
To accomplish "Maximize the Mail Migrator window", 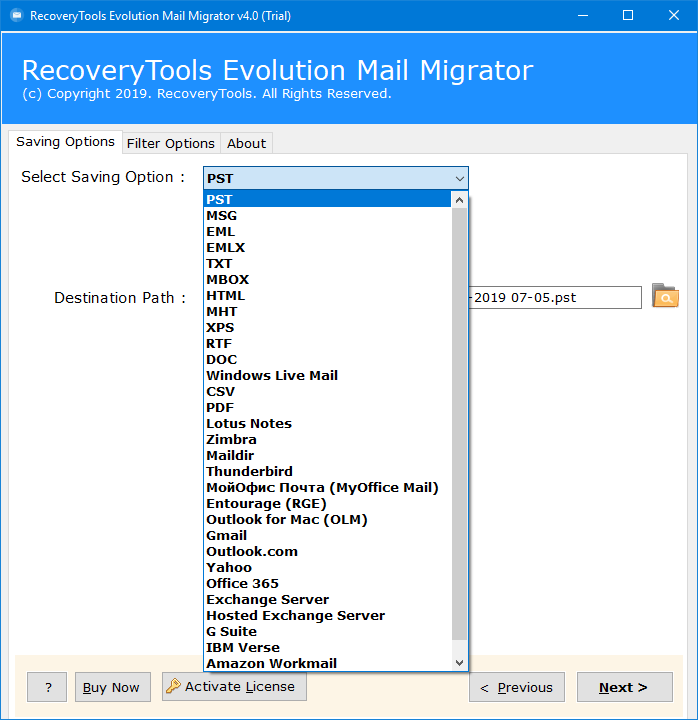I will (628, 16).
